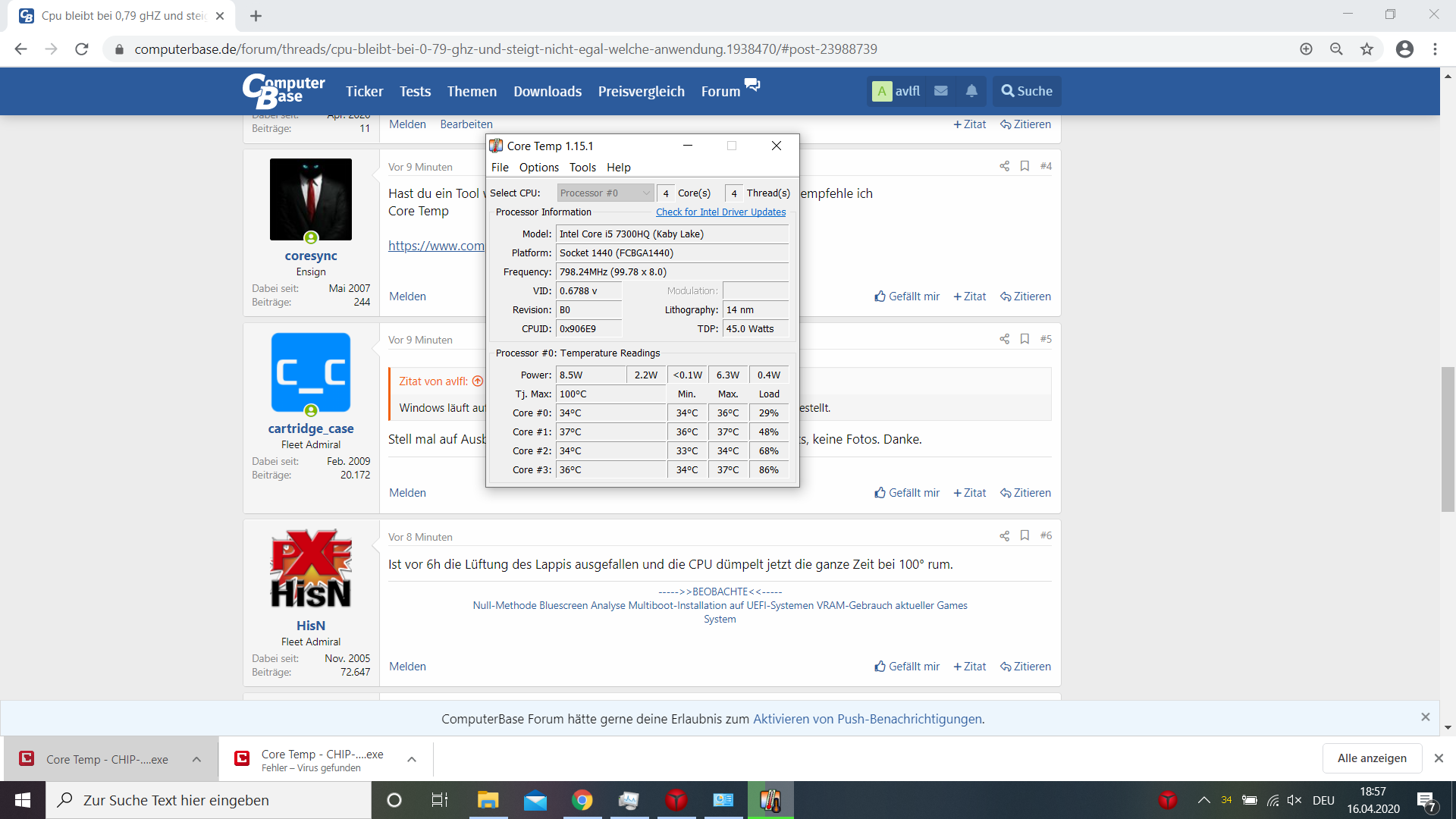
Task: Open the Tools menu in Core Temp
Action: 582,168
